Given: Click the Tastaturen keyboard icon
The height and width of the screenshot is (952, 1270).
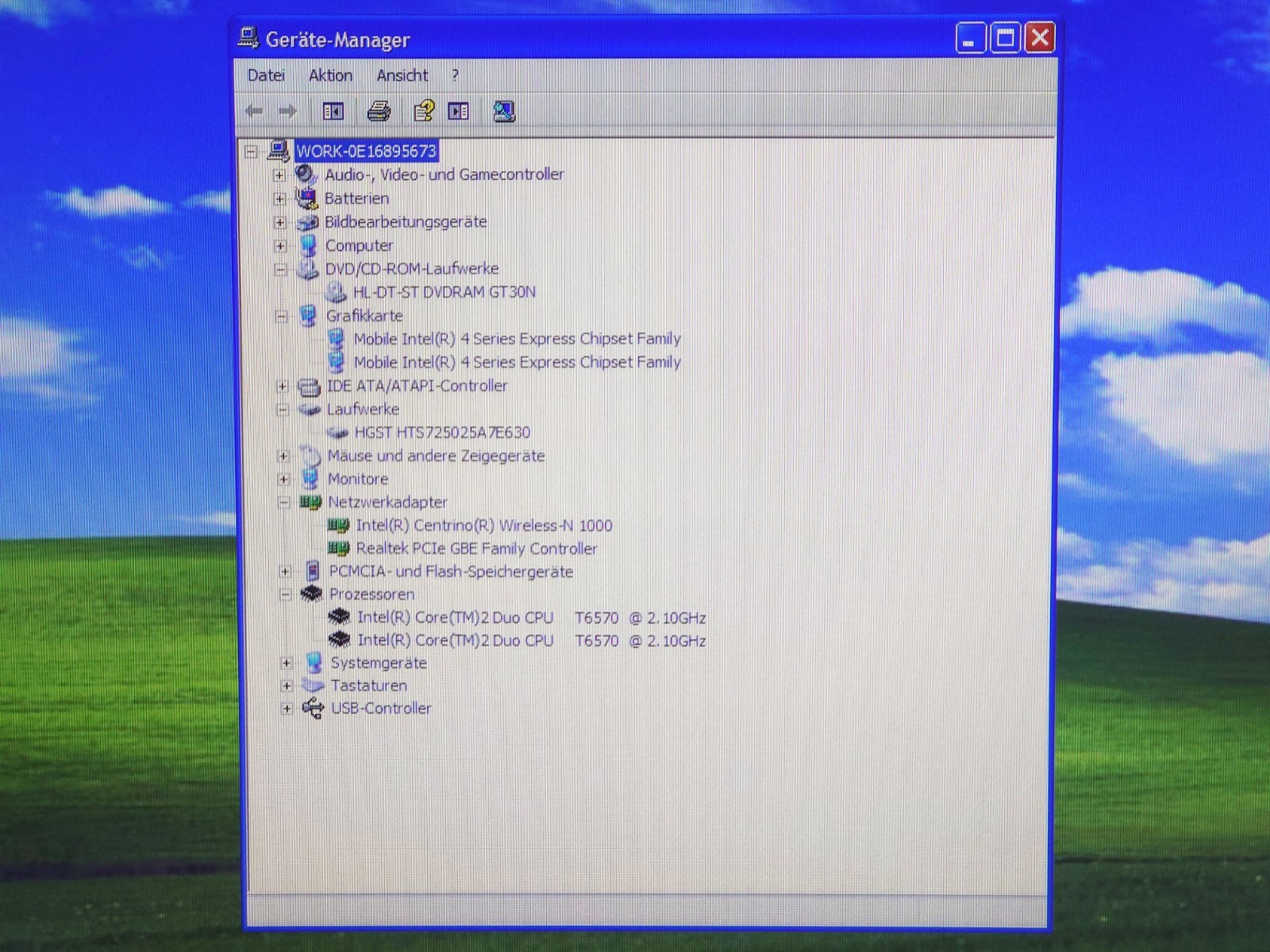Looking at the screenshot, I should [314, 685].
